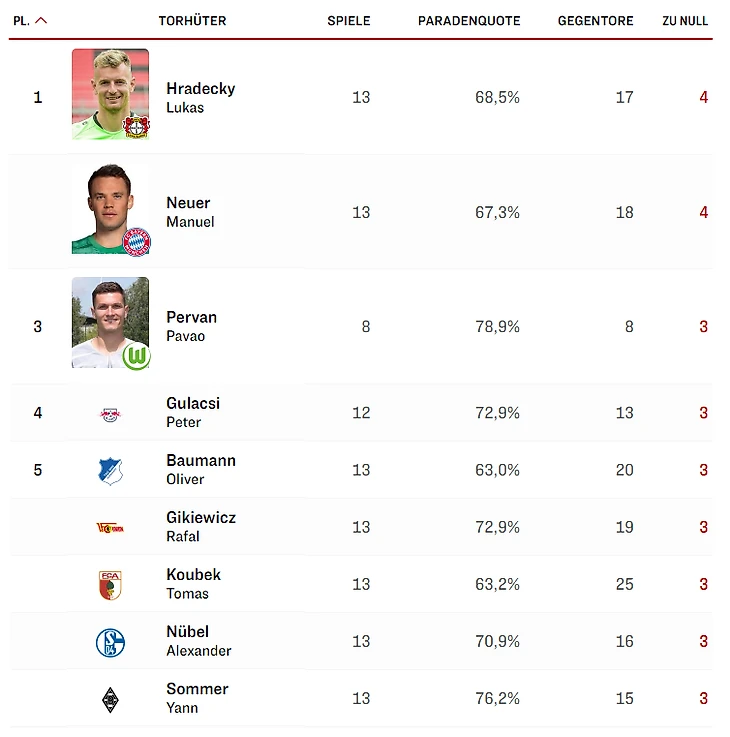Click the RB Leipzig club logo

(110, 413)
